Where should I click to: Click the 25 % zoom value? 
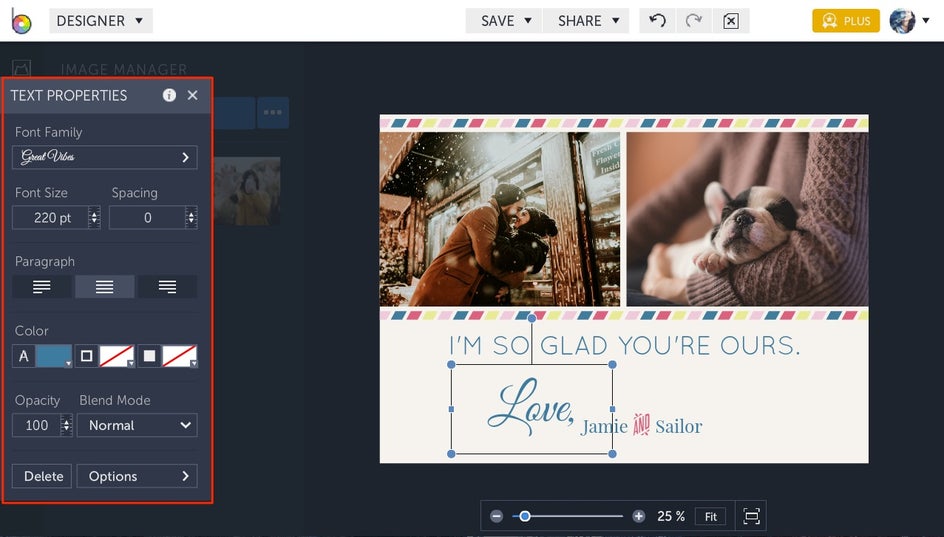tap(671, 517)
